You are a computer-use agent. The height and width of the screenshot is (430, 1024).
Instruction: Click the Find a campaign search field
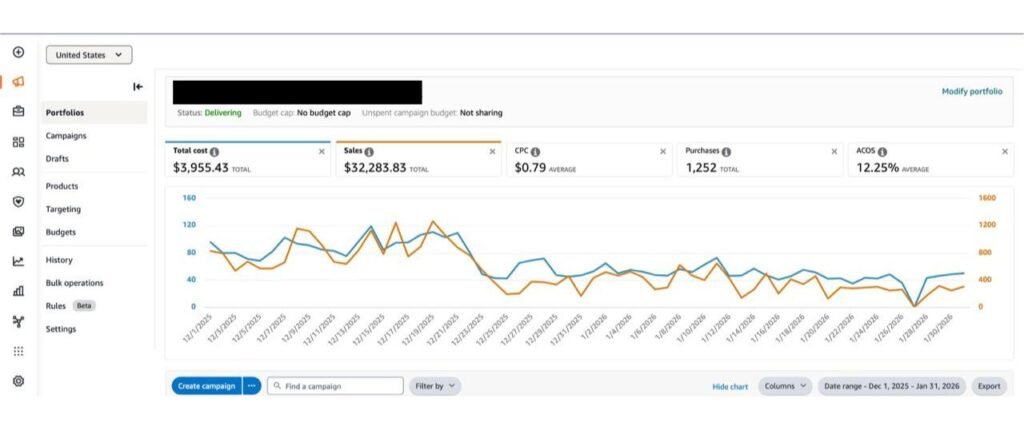point(335,386)
